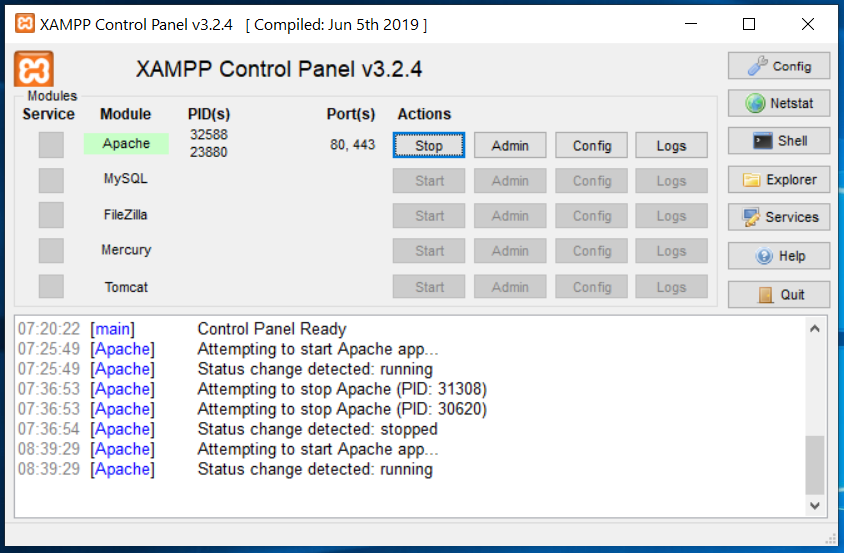Toggle MySQL service install checkbox
This screenshot has height=553, width=844.
click(x=51, y=180)
